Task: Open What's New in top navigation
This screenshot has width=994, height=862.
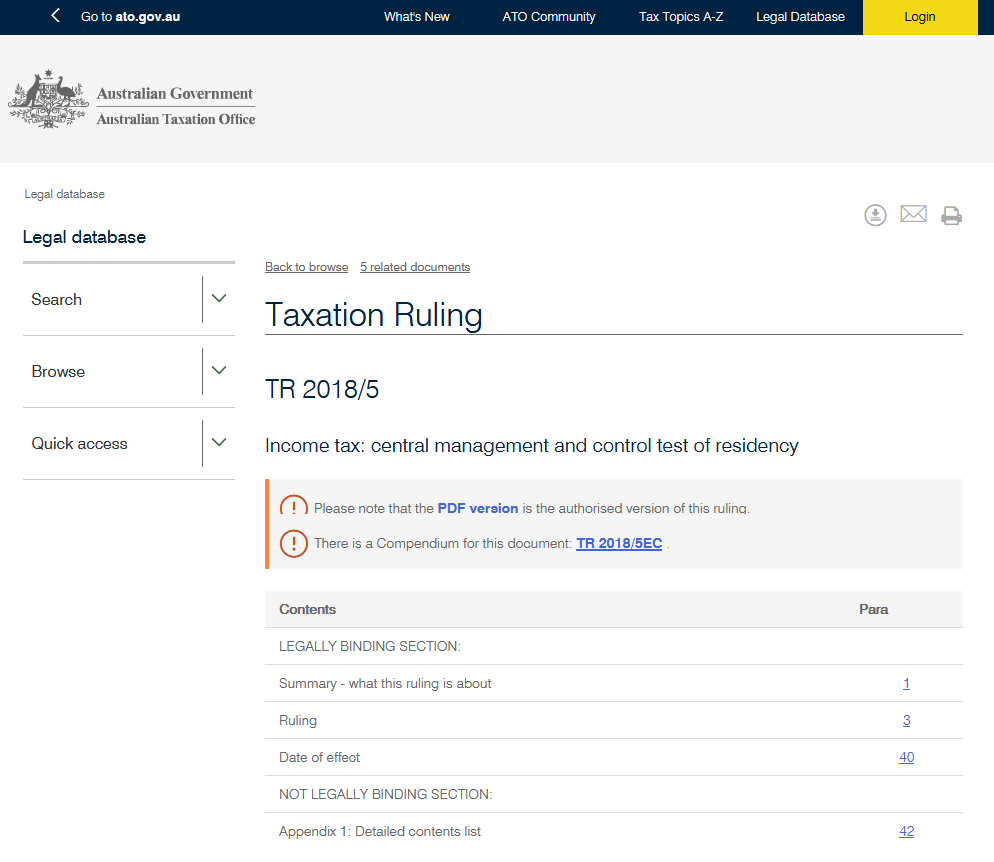Action: coord(417,17)
